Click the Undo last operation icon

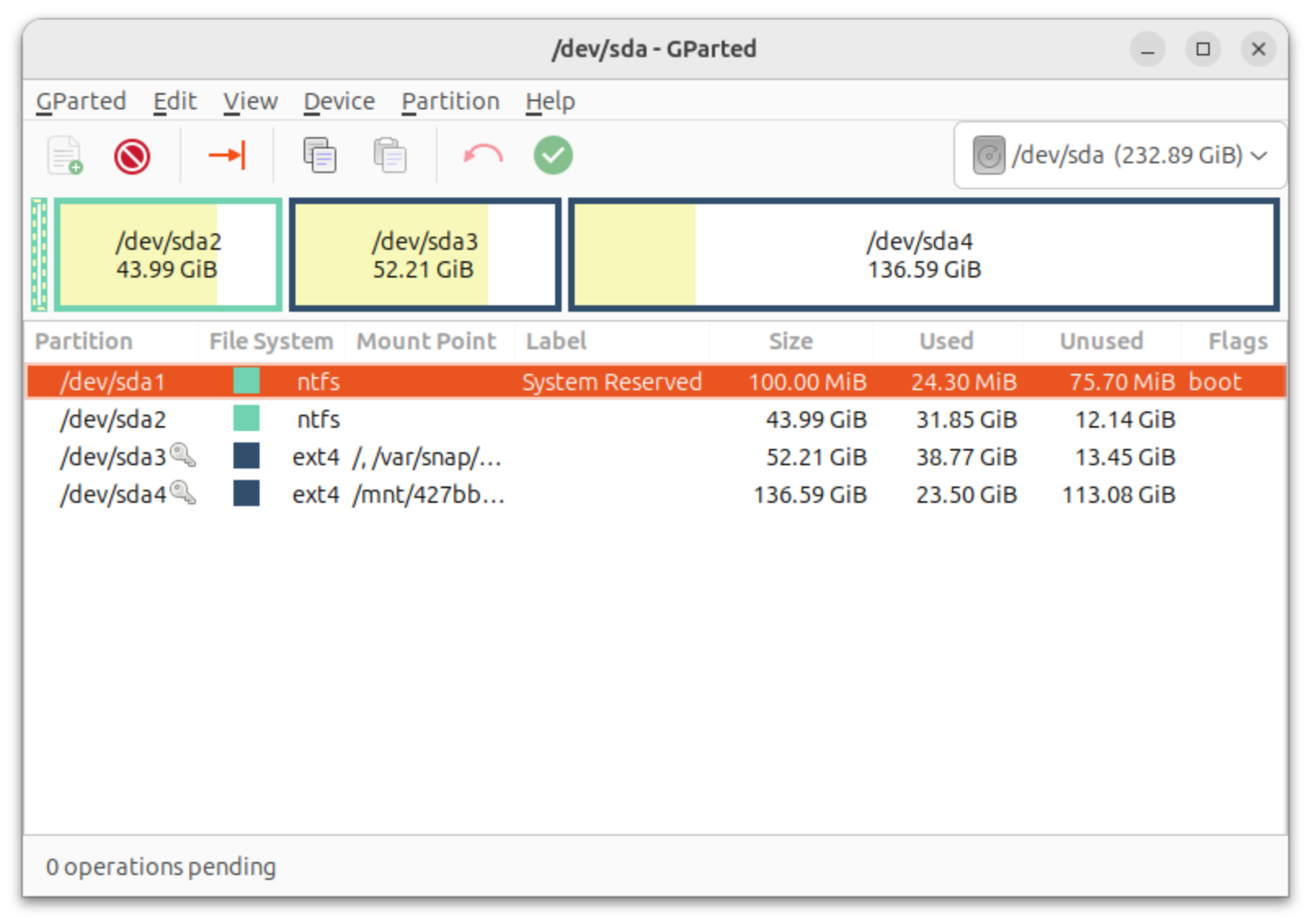pyautogui.click(x=482, y=155)
